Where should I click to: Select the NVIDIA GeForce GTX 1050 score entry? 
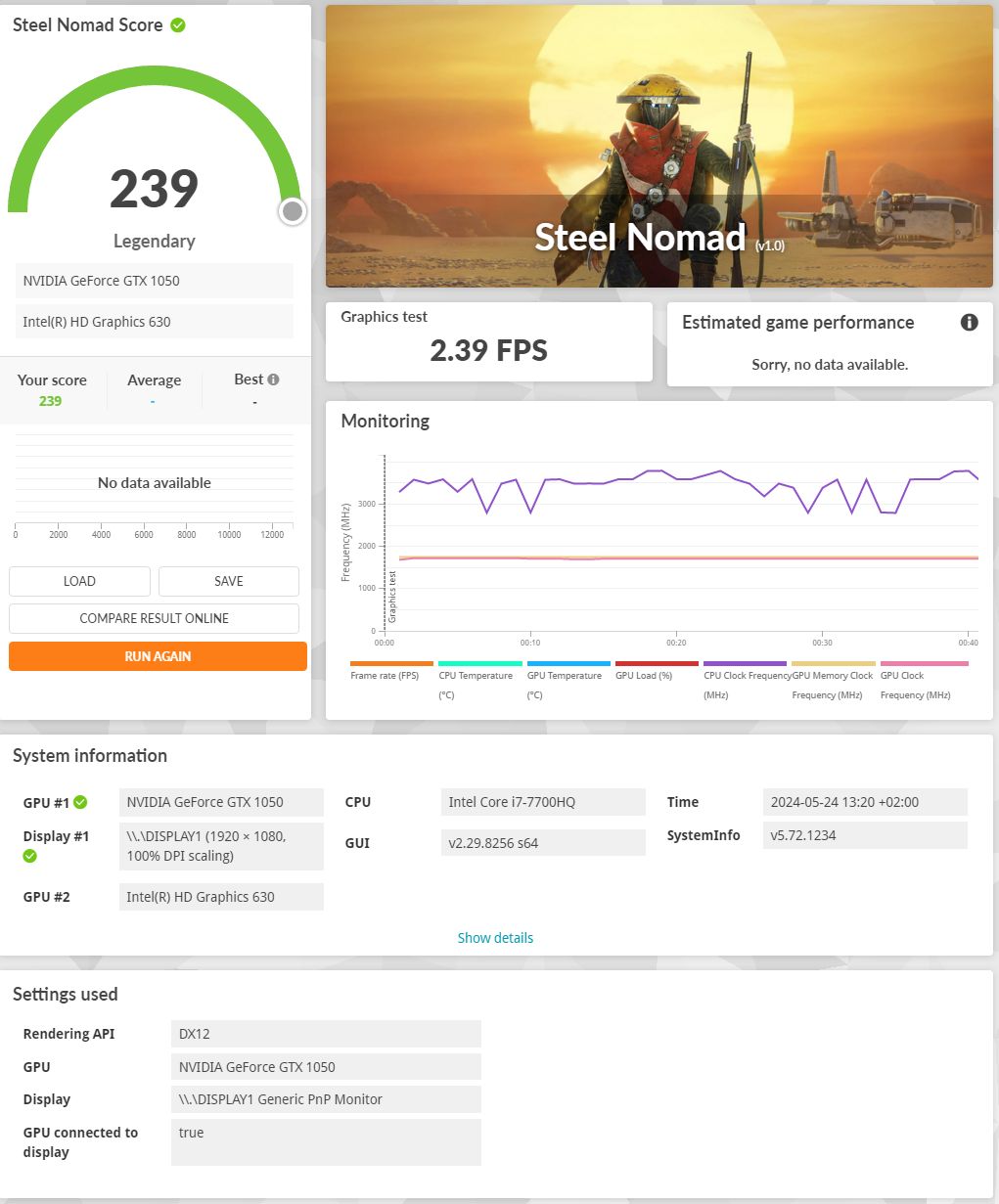tap(154, 281)
